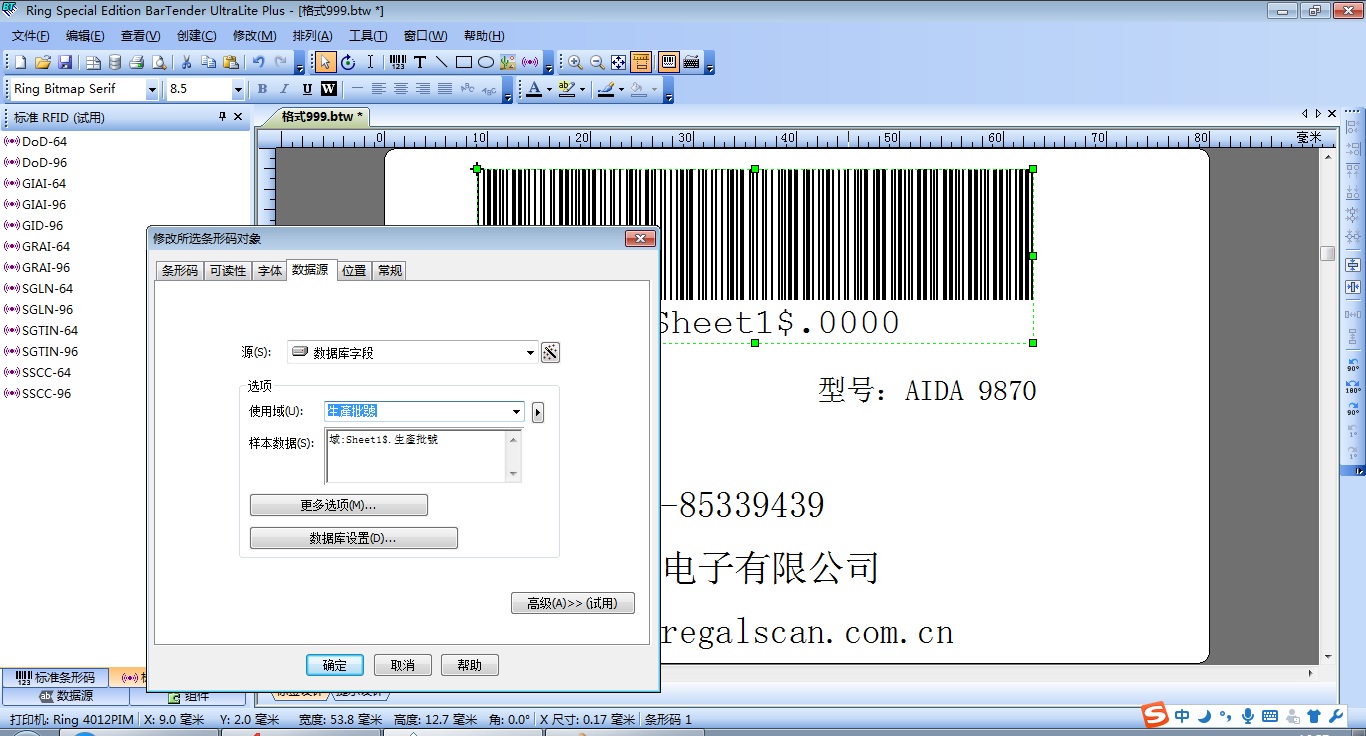Viewport: 1366px width, 736px height.
Task: Apply line color swatch
Action: (x=606, y=89)
